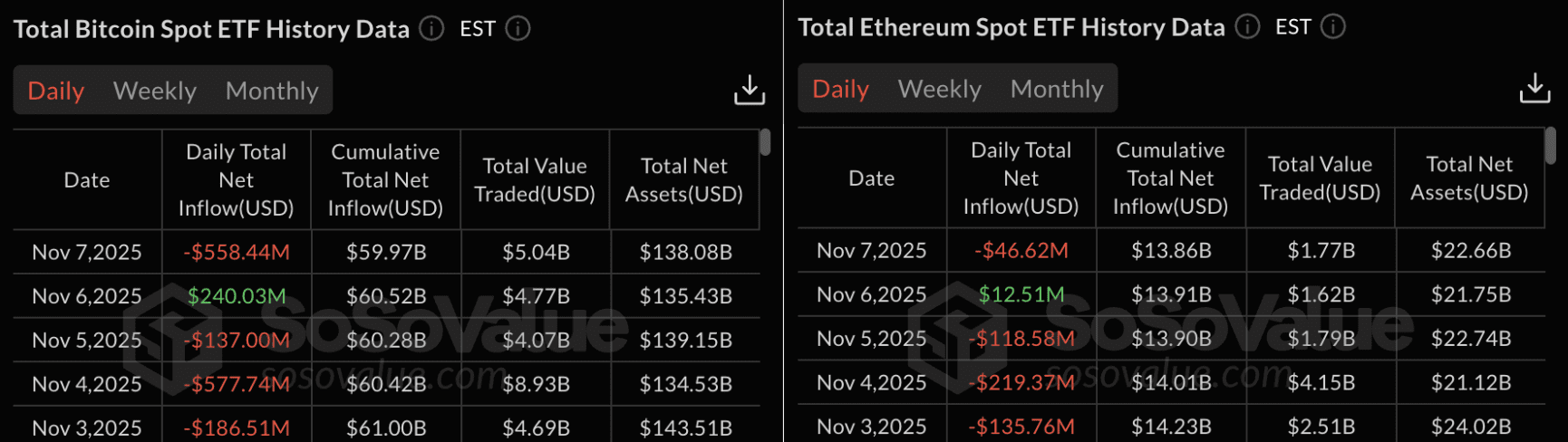
Task: Click Ethereum Cumulative Total Net Inflow header
Action: click(1170, 178)
